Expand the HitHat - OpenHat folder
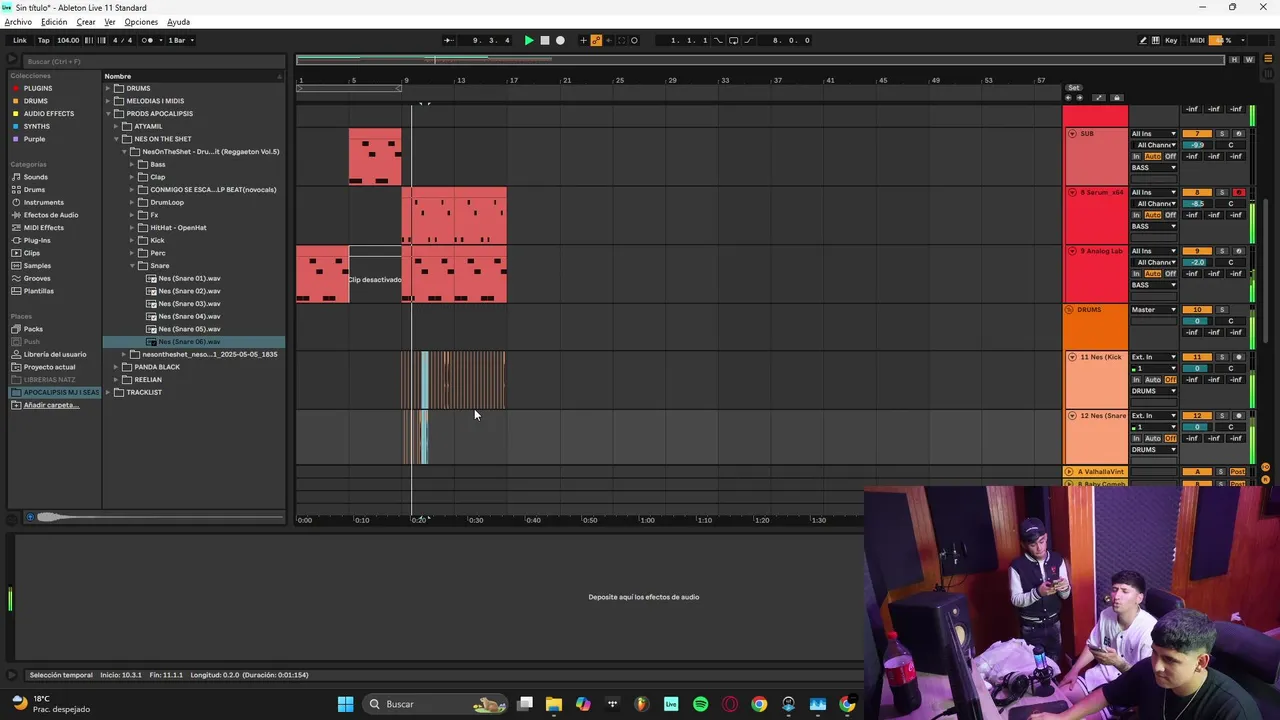Image resolution: width=1280 pixels, height=720 pixels. [132, 228]
